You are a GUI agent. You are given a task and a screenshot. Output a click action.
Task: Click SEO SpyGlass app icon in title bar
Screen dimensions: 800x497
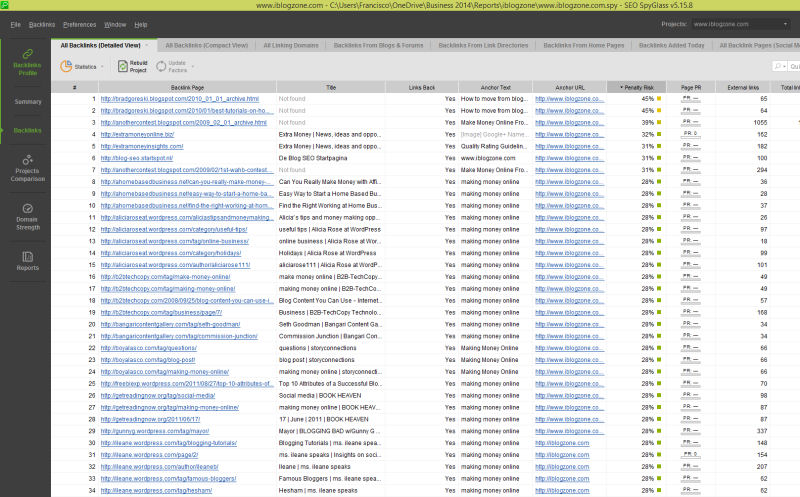pos(4,5)
